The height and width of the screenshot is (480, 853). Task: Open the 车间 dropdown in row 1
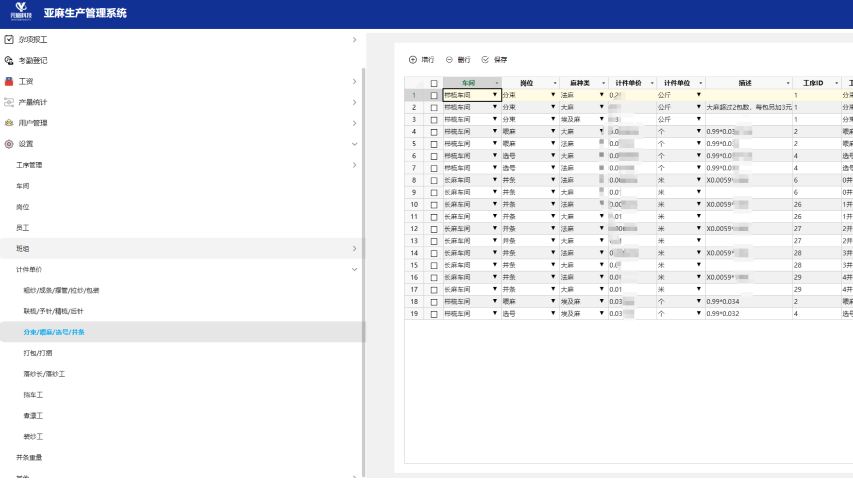coord(494,95)
